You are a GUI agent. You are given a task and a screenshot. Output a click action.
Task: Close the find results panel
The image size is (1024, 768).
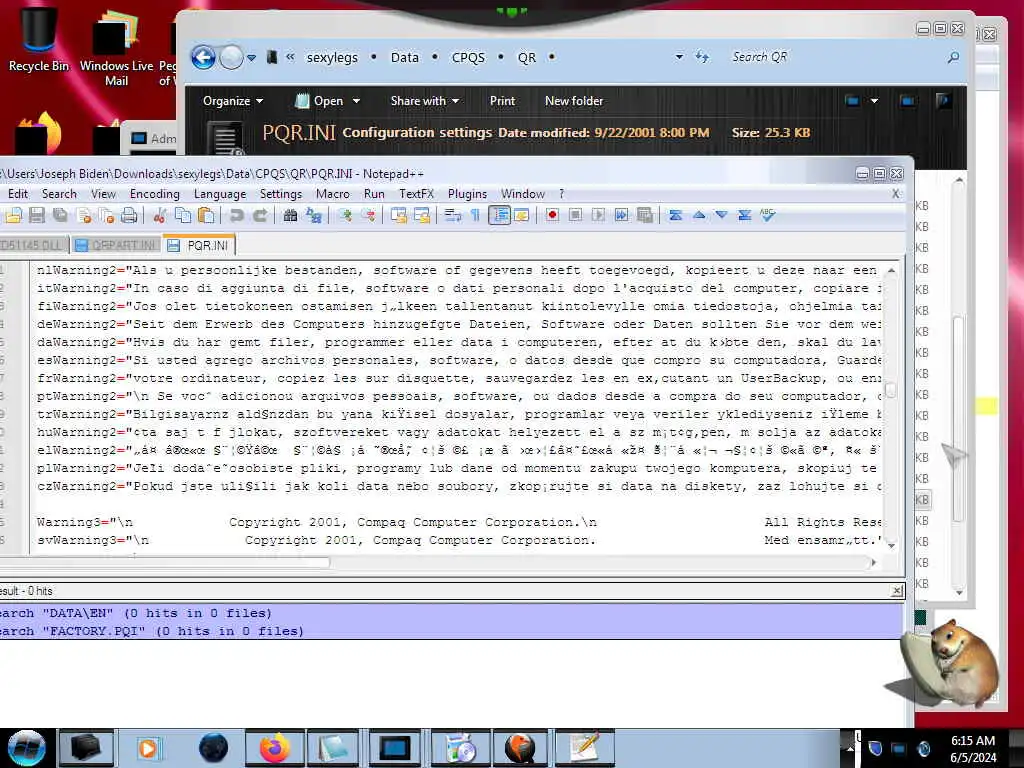(x=897, y=590)
